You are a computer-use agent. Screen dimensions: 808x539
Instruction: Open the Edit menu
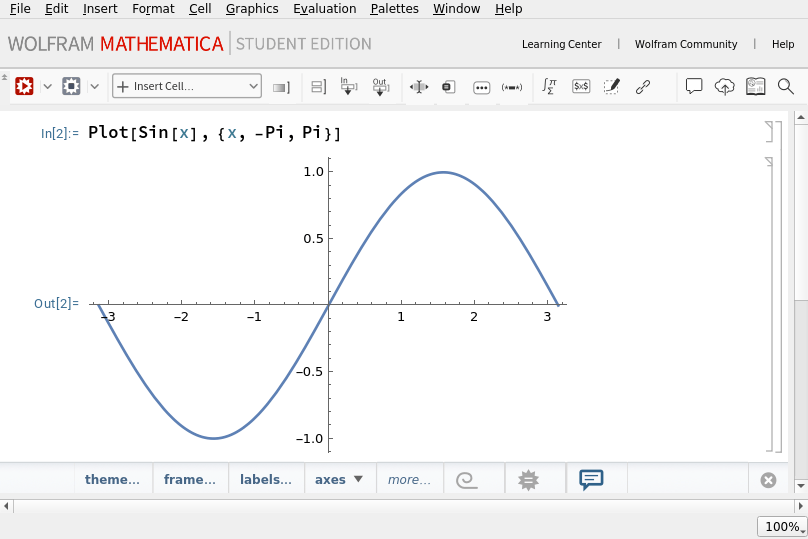coord(56,9)
